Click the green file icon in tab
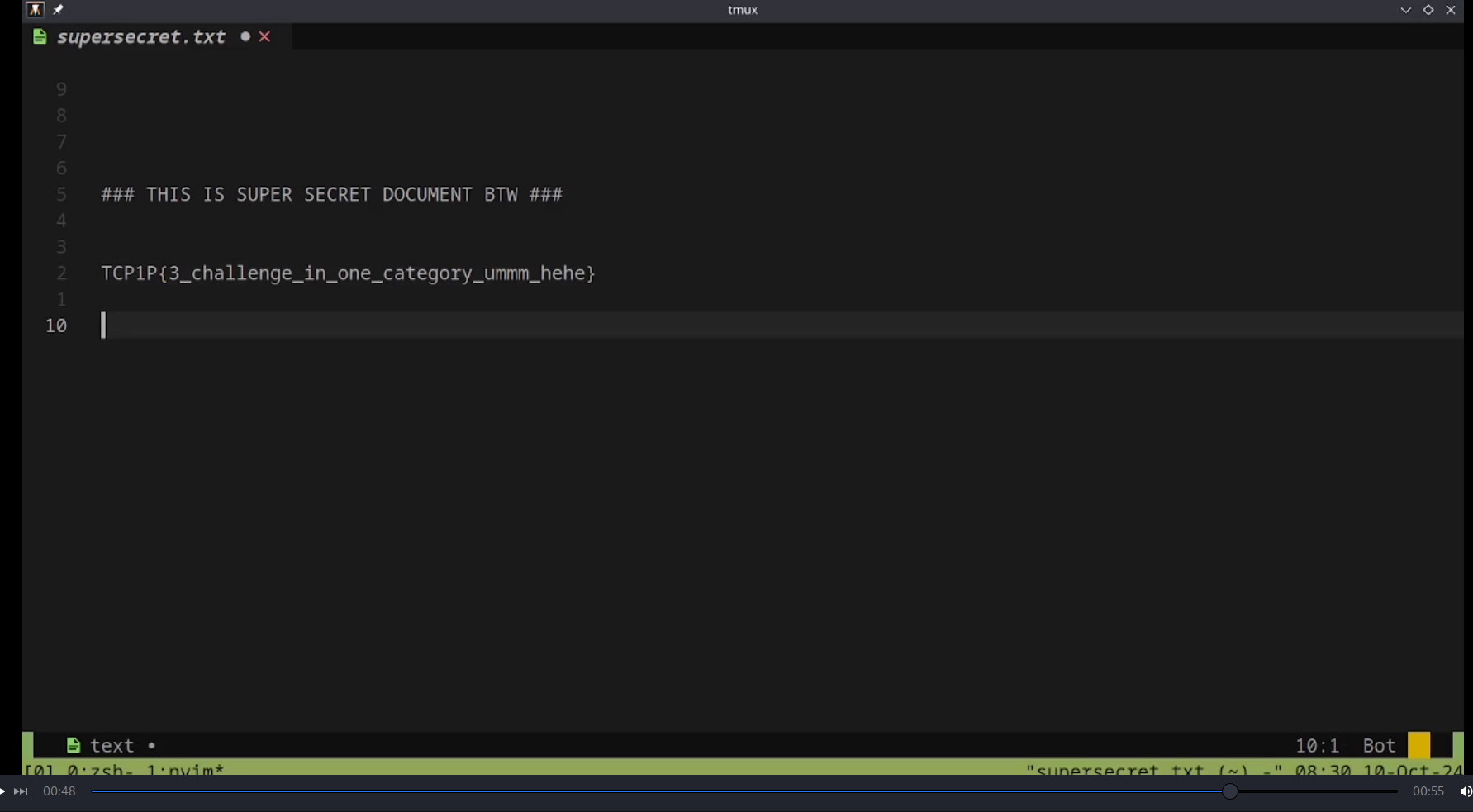The image size is (1473, 812). pos(40,37)
